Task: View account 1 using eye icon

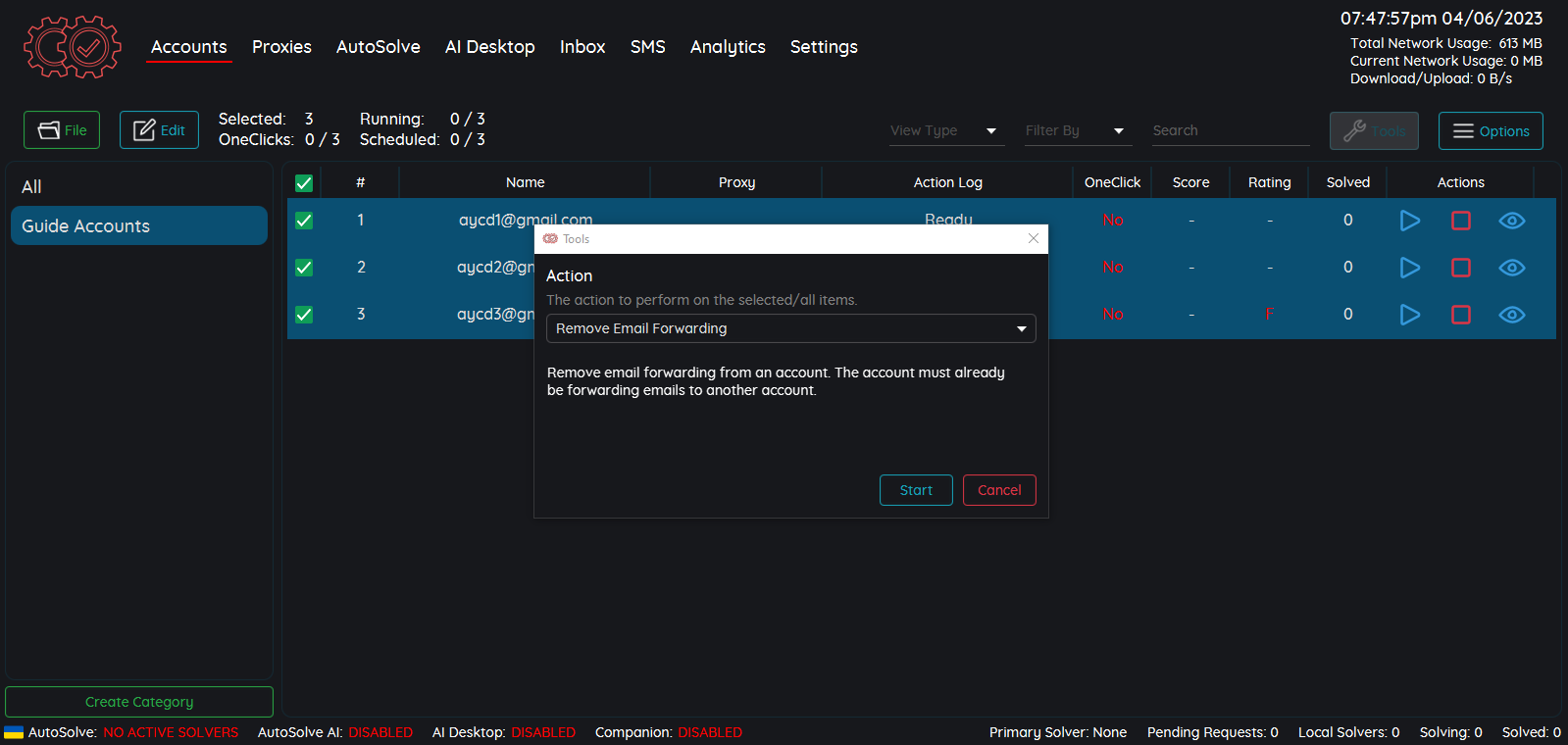Action: pyautogui.click(x=1512, y=221)
